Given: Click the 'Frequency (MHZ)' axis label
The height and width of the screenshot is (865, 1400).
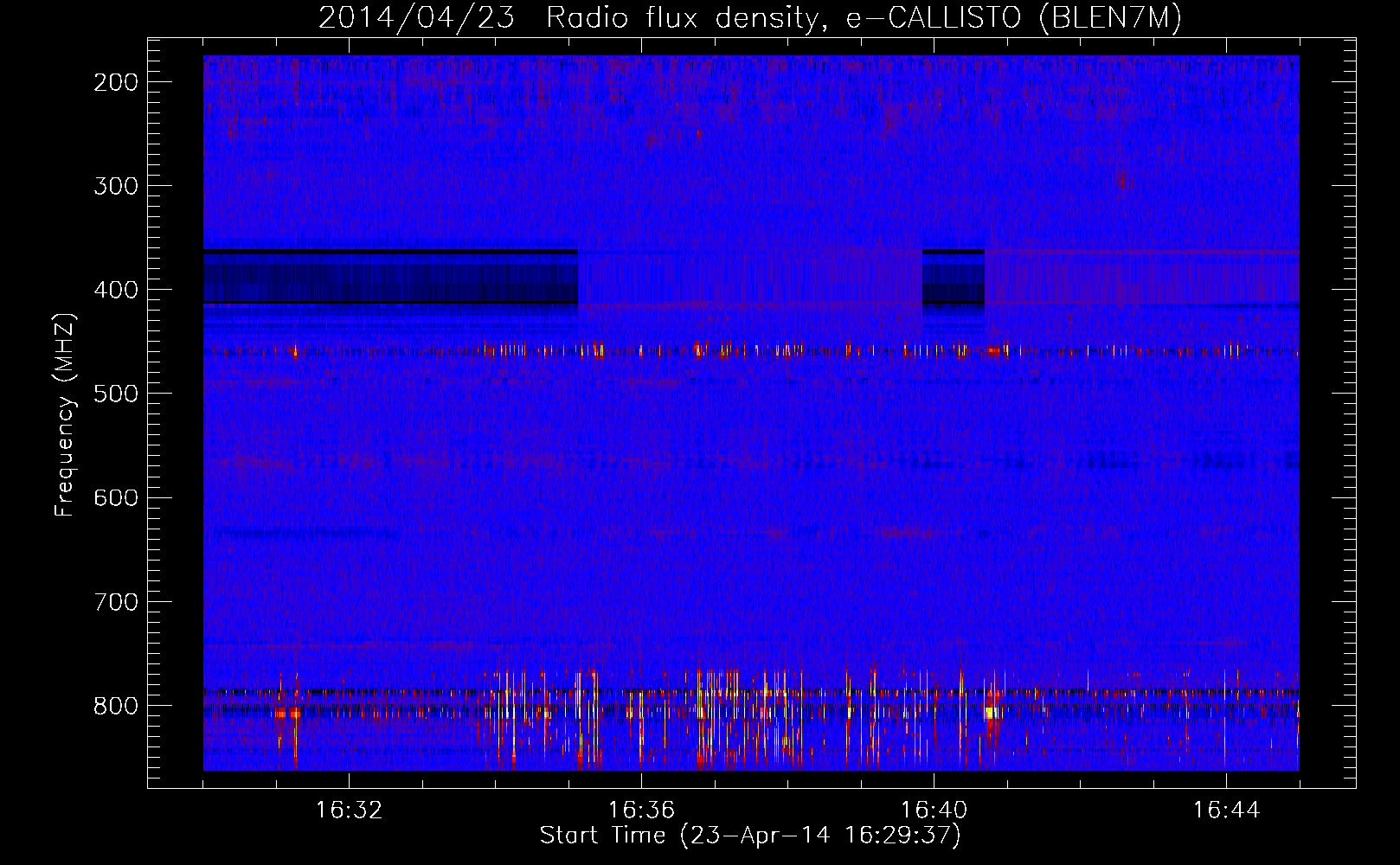Looking at the screenshot, I should coord(65,415).
